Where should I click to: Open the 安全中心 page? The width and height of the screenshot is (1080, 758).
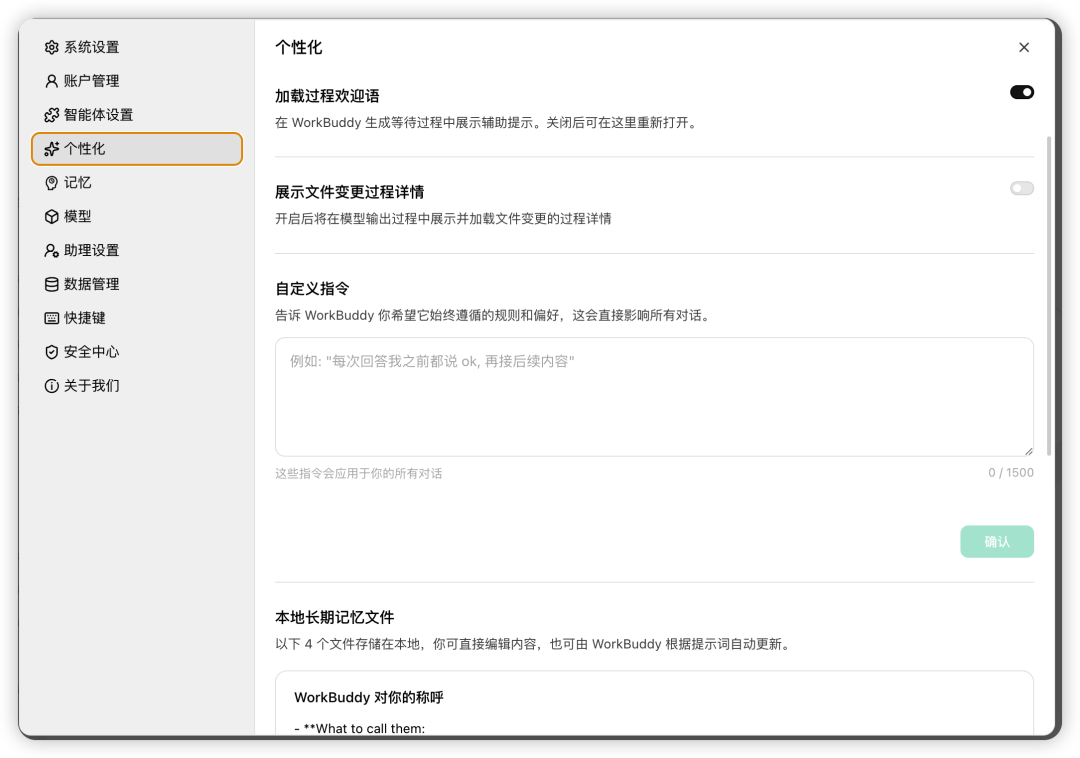coord(137,352)
